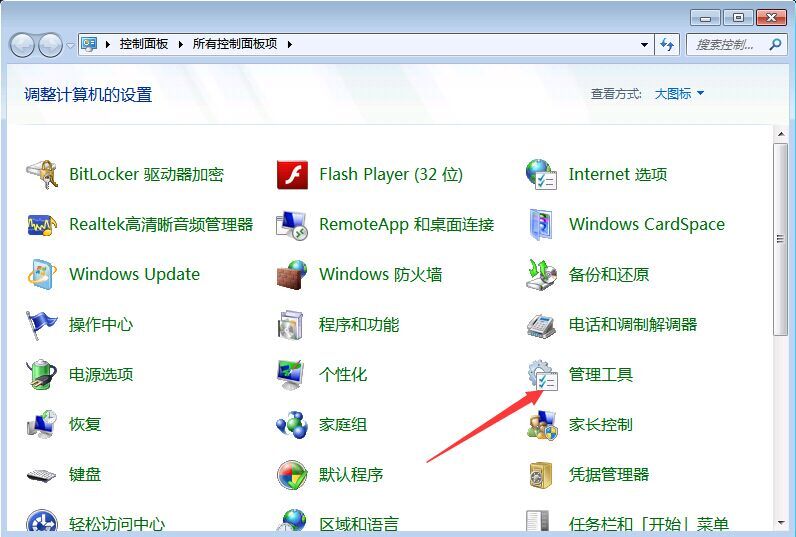
Task: Click the 恢复 icon
Action: (42, 424)
